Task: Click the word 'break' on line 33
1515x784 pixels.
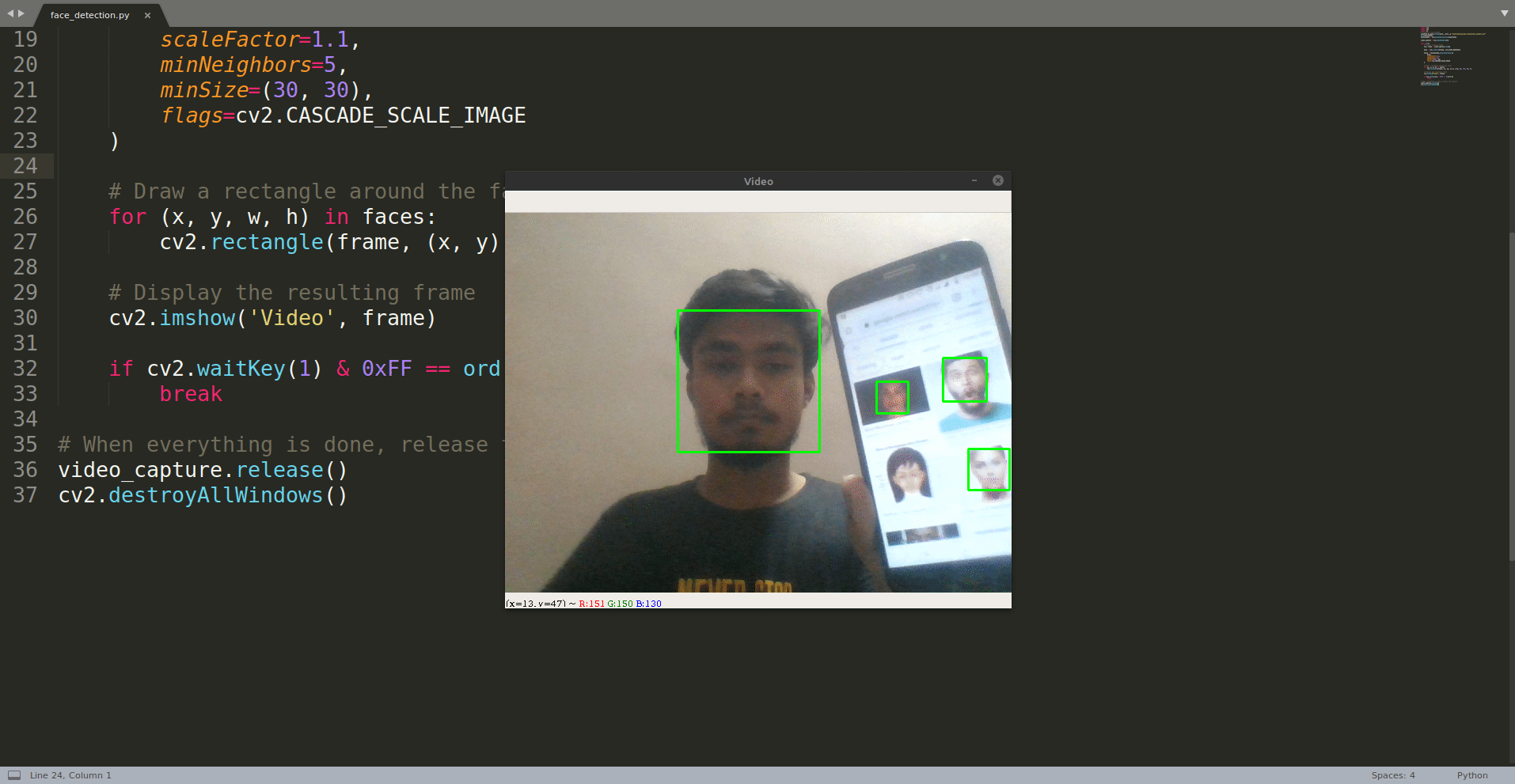Action: click(190, 393)
